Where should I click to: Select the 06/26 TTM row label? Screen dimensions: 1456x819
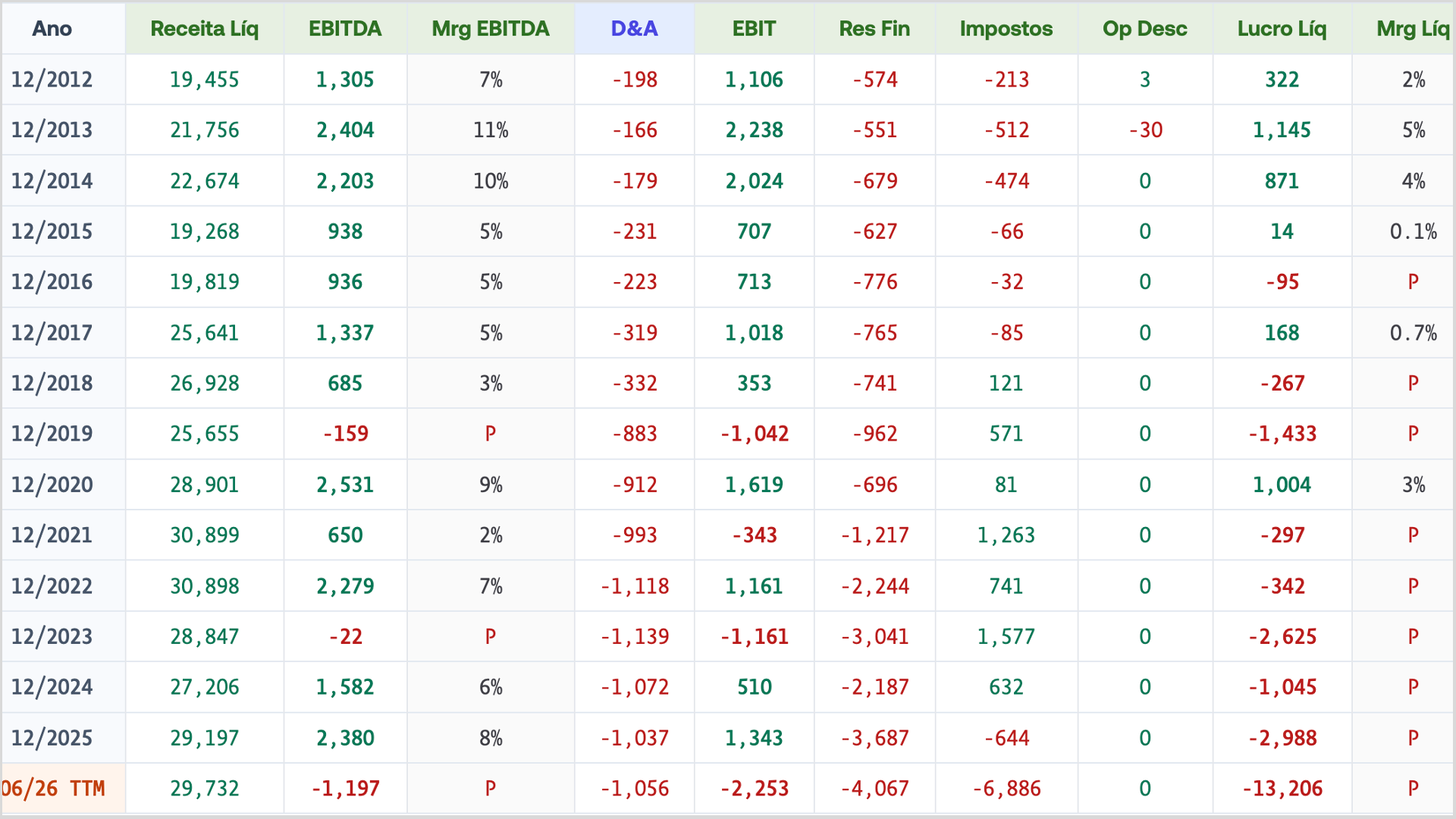[53, 789]
